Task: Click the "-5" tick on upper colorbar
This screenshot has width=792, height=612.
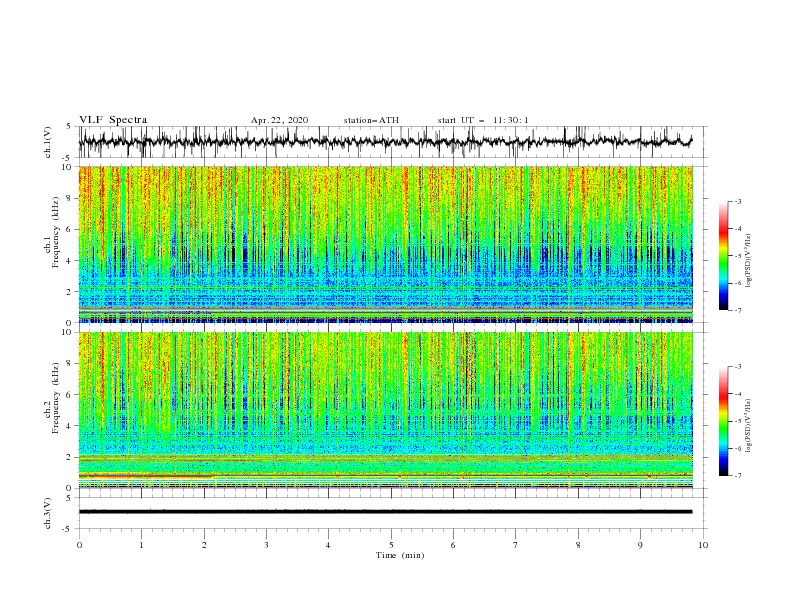Action: [x=737, y=256]
